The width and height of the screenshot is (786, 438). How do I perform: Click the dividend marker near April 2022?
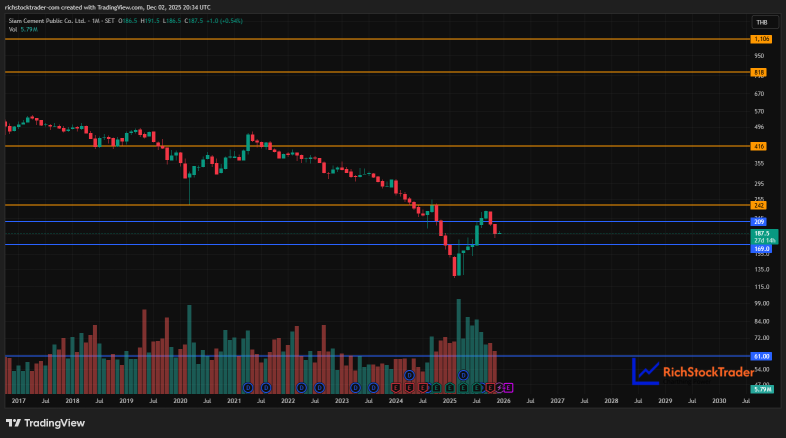click(x=301, y=388)
